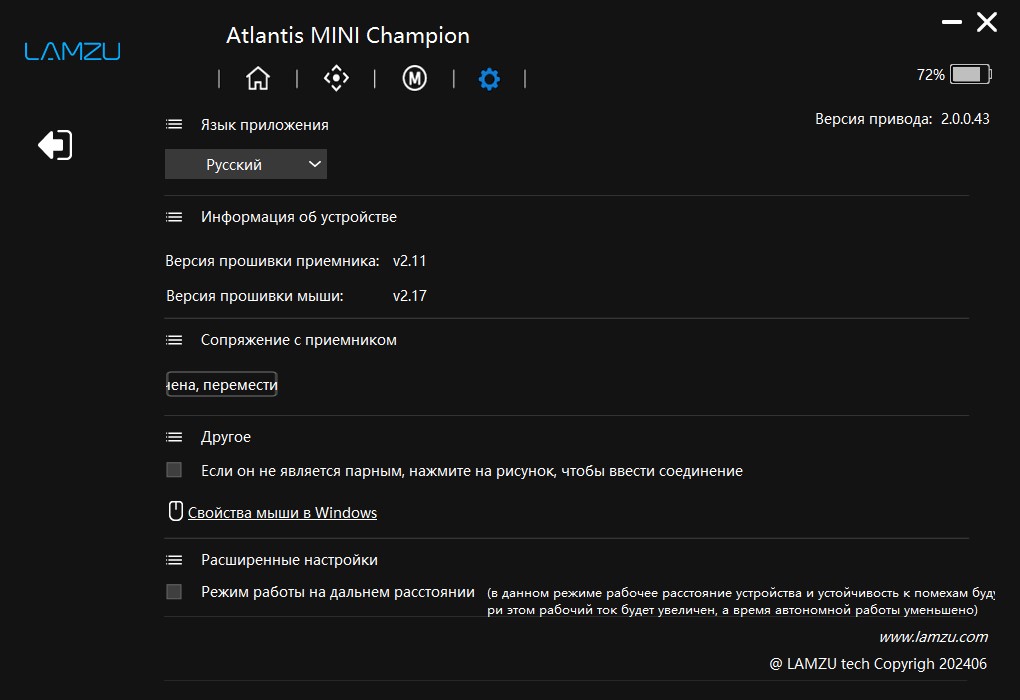The width and height of the screenshot is (1020, 700).
Task: Click list icon next to Расширенные настройки
Action: 174,559
